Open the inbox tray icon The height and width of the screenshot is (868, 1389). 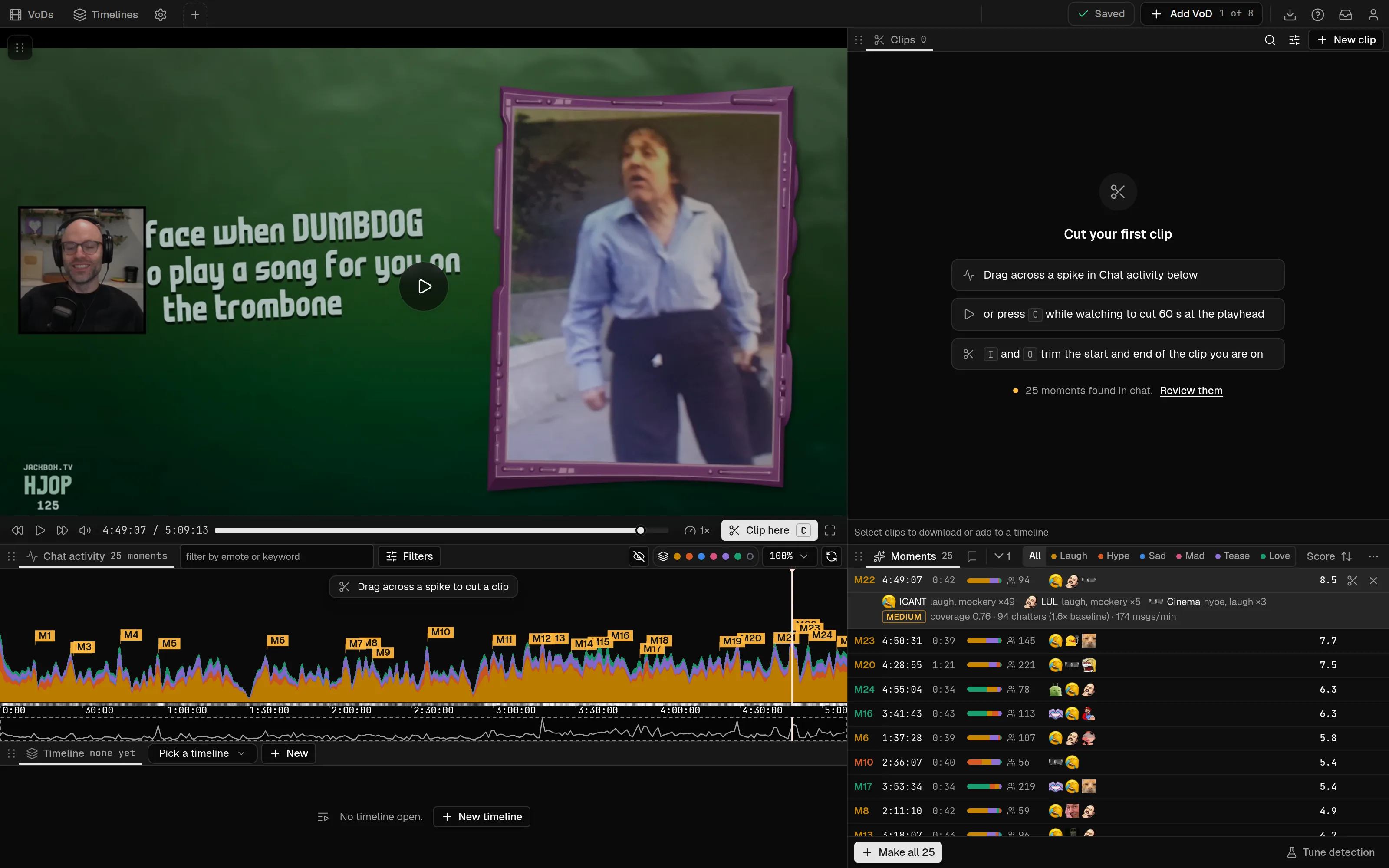coord(1346,14)
